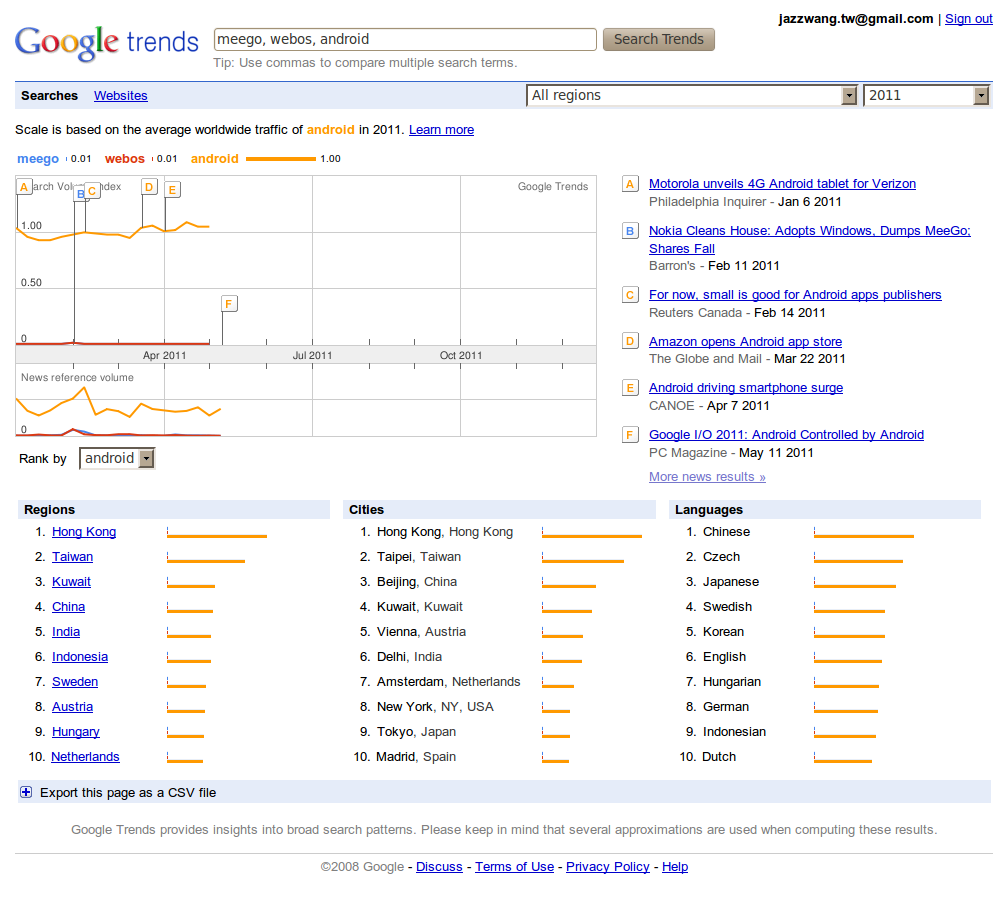Click the Terms of Use link
Image resolution: width=1008 pixels, height=898 pixels.
(x=514, y=867)
